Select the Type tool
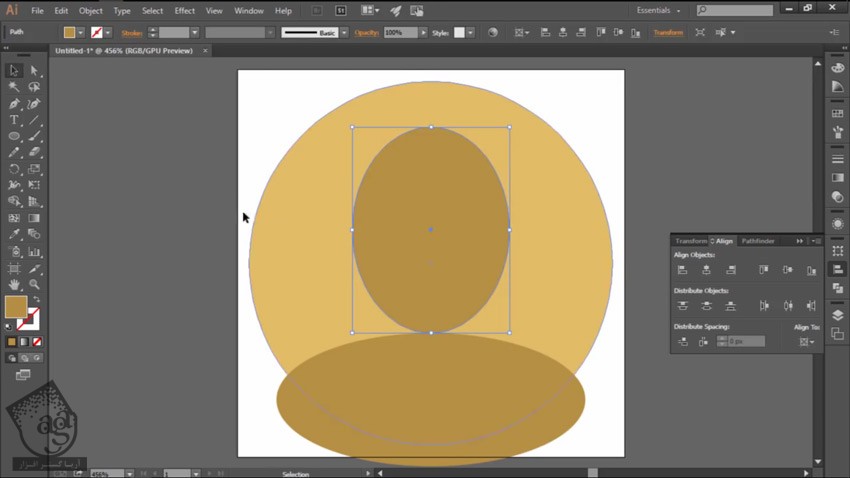The width and height of the screenshot is (850, 478). (14, 120)
